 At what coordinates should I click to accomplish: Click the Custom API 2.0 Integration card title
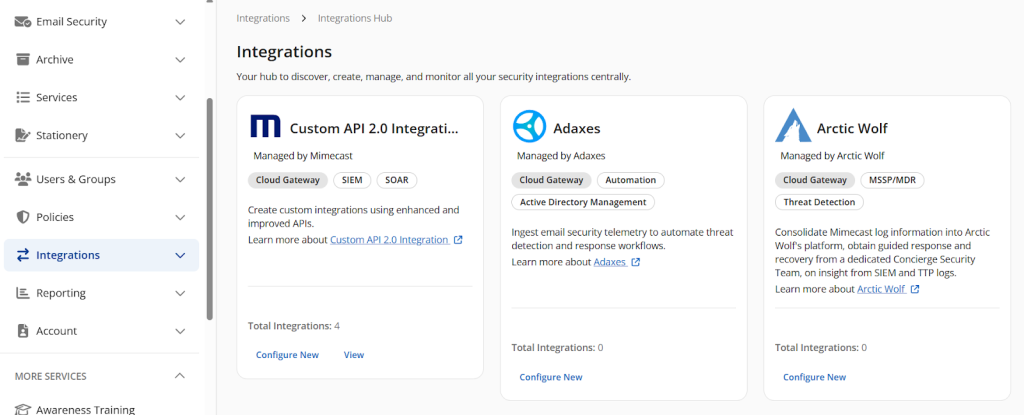pyautogui.click(x=374, y=129)
